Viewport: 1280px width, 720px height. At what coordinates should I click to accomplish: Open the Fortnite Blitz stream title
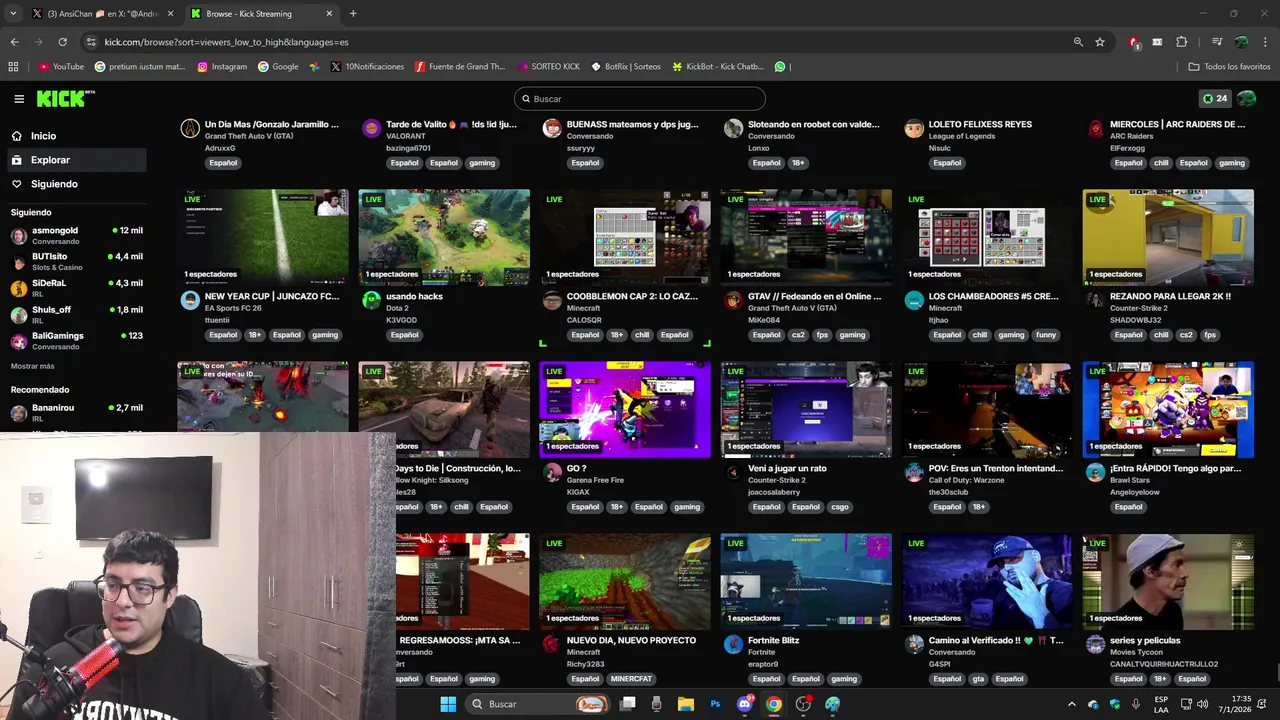pyautogui.click(x=774, y=640)
